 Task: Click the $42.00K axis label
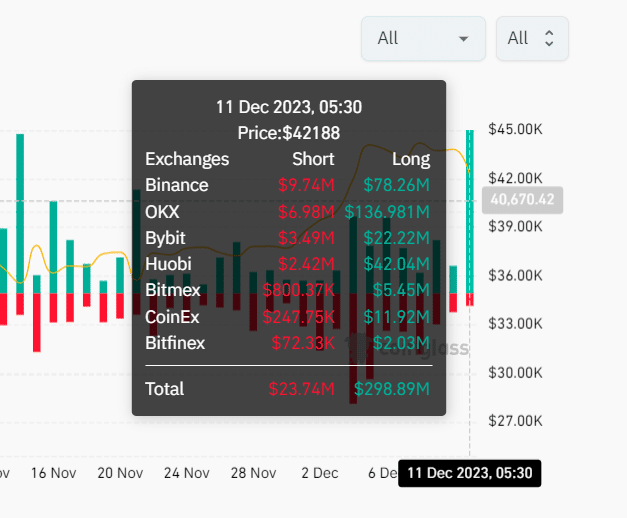[x=515, y=178]
